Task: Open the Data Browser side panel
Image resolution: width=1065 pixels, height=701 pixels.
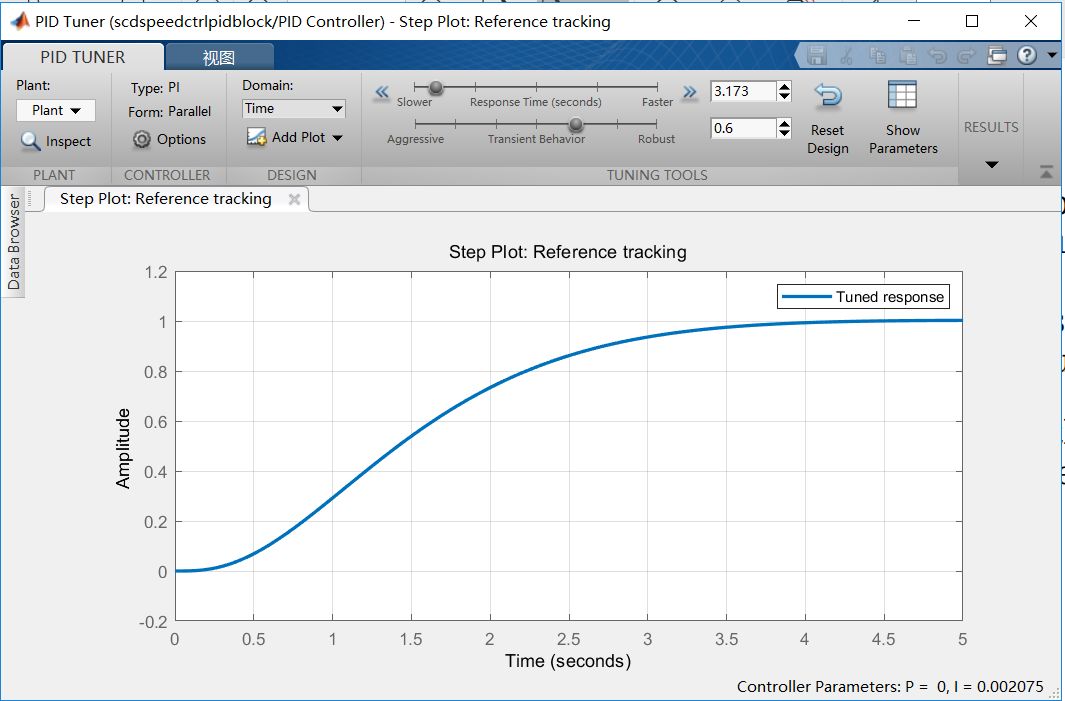Action: (14, 242)
